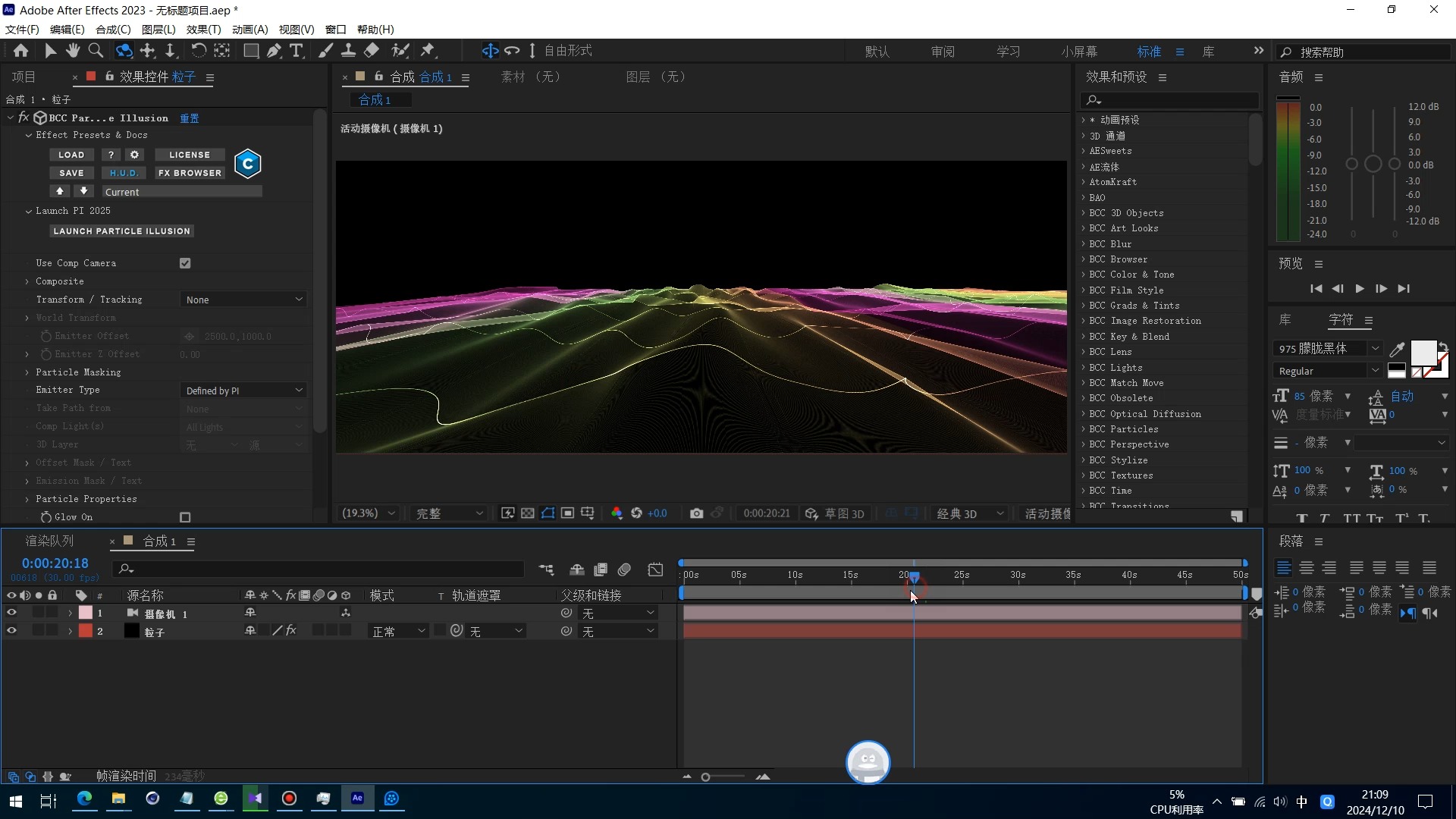The width and height of the screenshot is (1456, 819).
Task: Click the Launch Particle Illusion button
Action: 121,230
